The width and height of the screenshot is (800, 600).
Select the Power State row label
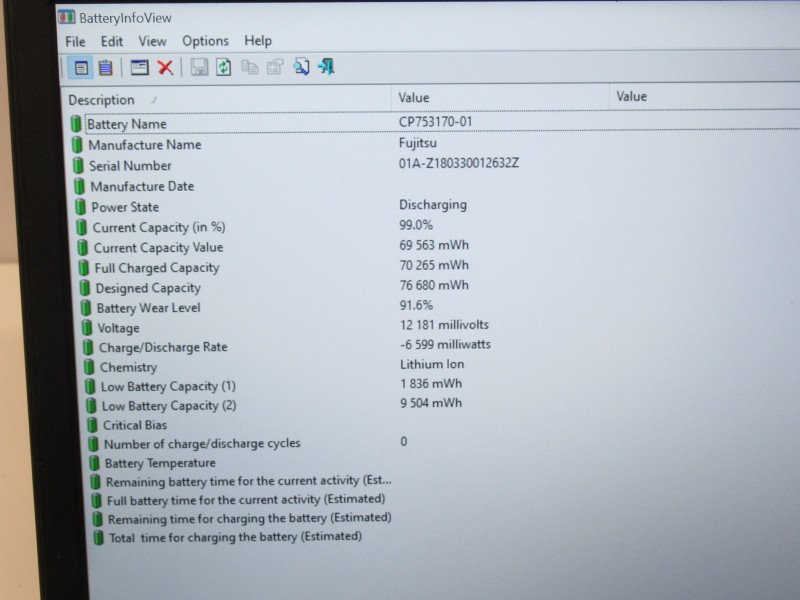click(x=125, y=207)
